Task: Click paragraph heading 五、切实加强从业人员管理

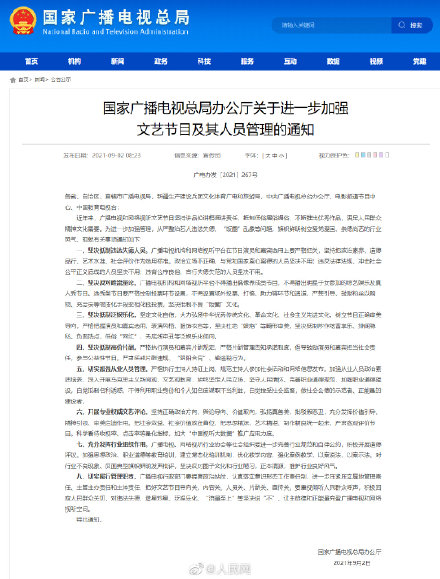Action: (x=112, y=369)
